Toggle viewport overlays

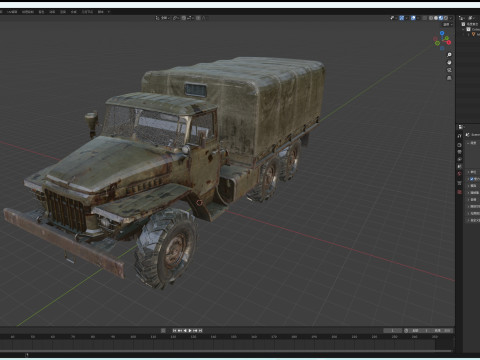pyautogui.click(x=413, y=18)
